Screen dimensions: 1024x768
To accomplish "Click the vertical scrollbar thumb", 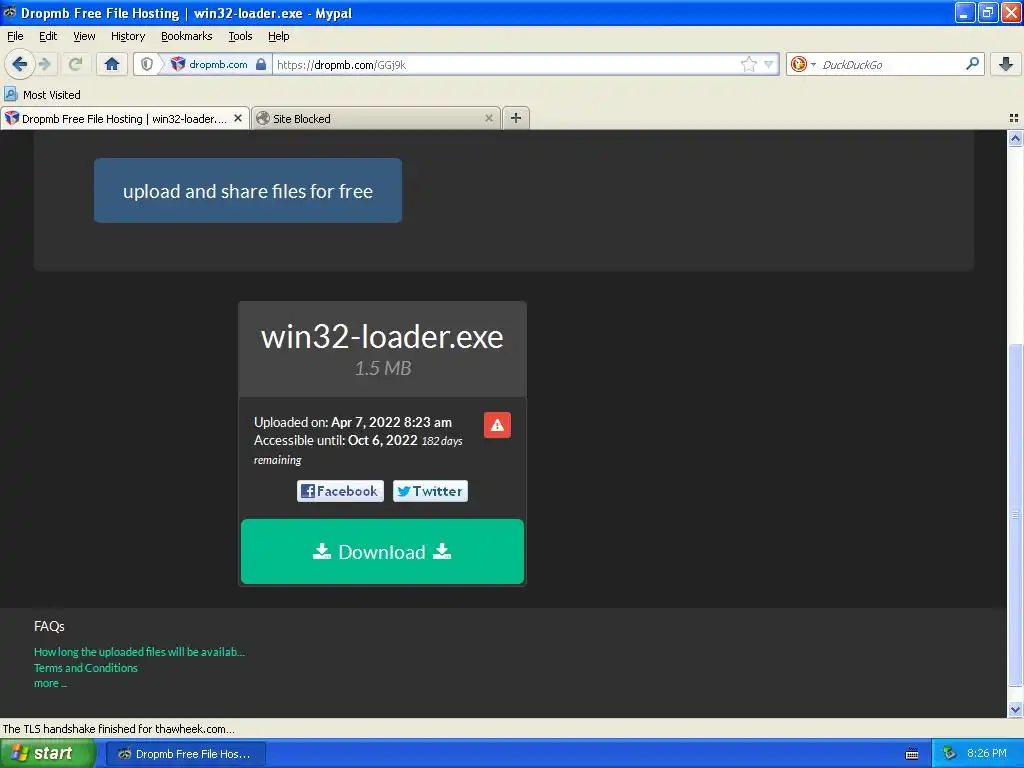I will point(1015,515).
